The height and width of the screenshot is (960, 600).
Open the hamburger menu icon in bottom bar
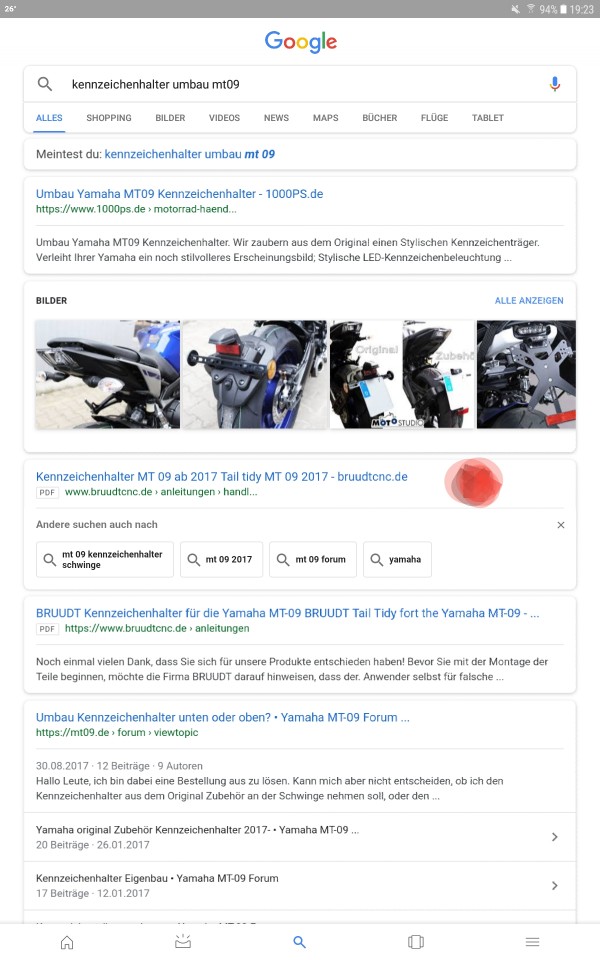click(x=533, y=942)
